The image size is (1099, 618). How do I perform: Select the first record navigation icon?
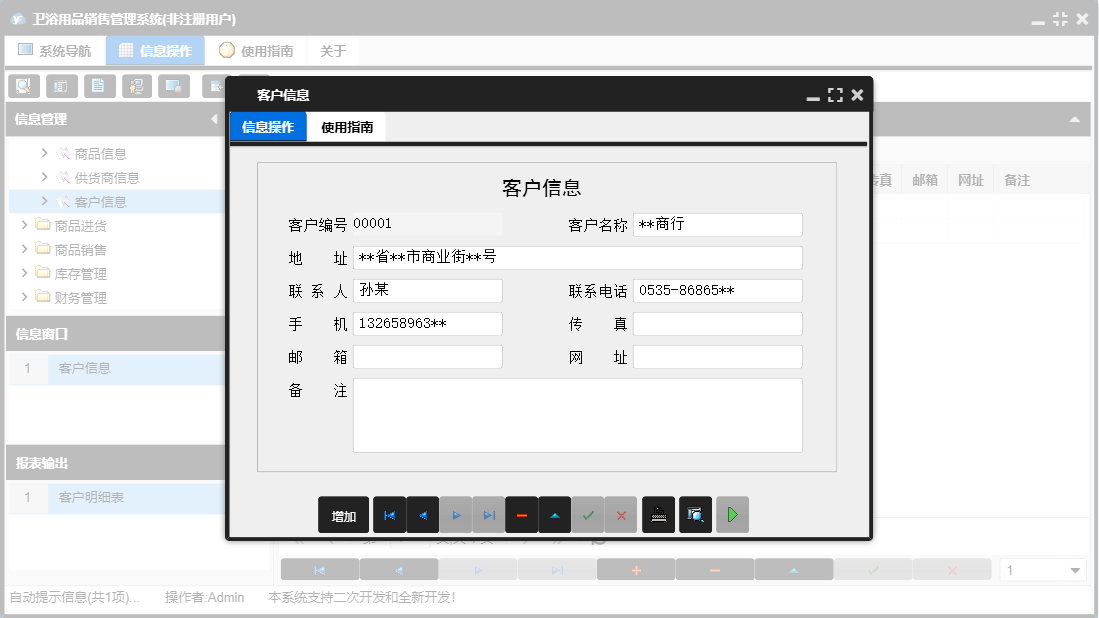point(390,514)
